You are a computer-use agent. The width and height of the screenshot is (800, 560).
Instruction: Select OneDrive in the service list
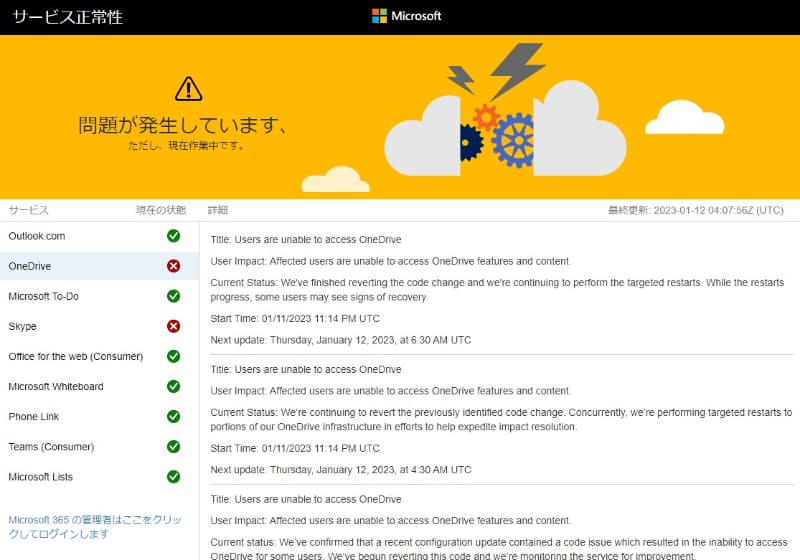point(99,266)
